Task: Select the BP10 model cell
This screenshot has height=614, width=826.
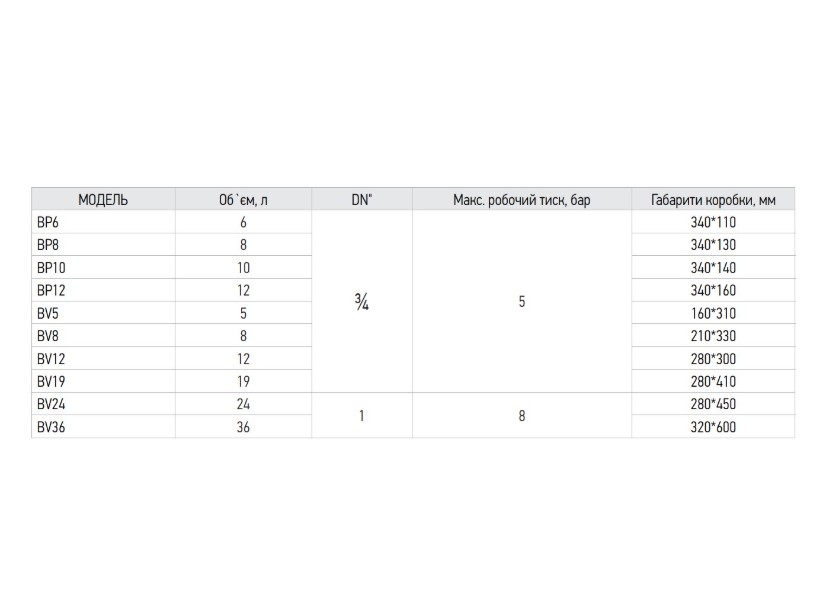Action: (103, 268)
